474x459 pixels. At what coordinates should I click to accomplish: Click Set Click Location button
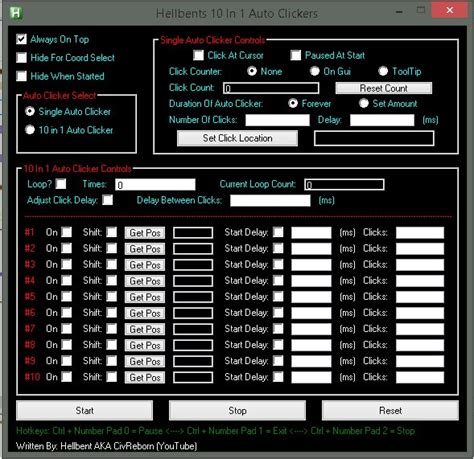(237, 138)
